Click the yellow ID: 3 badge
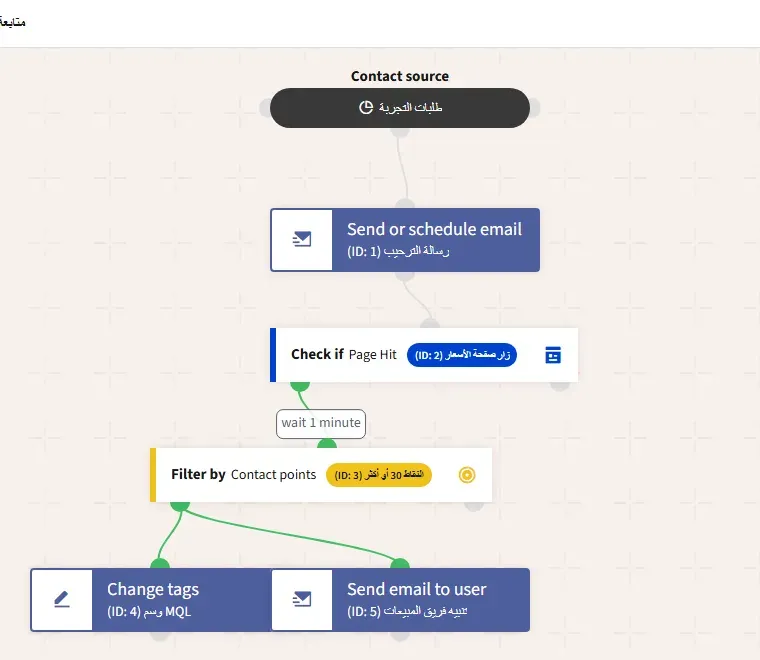The width and height of the screenshot is (760, 660). pyautogui.click(x=379, y=475)
